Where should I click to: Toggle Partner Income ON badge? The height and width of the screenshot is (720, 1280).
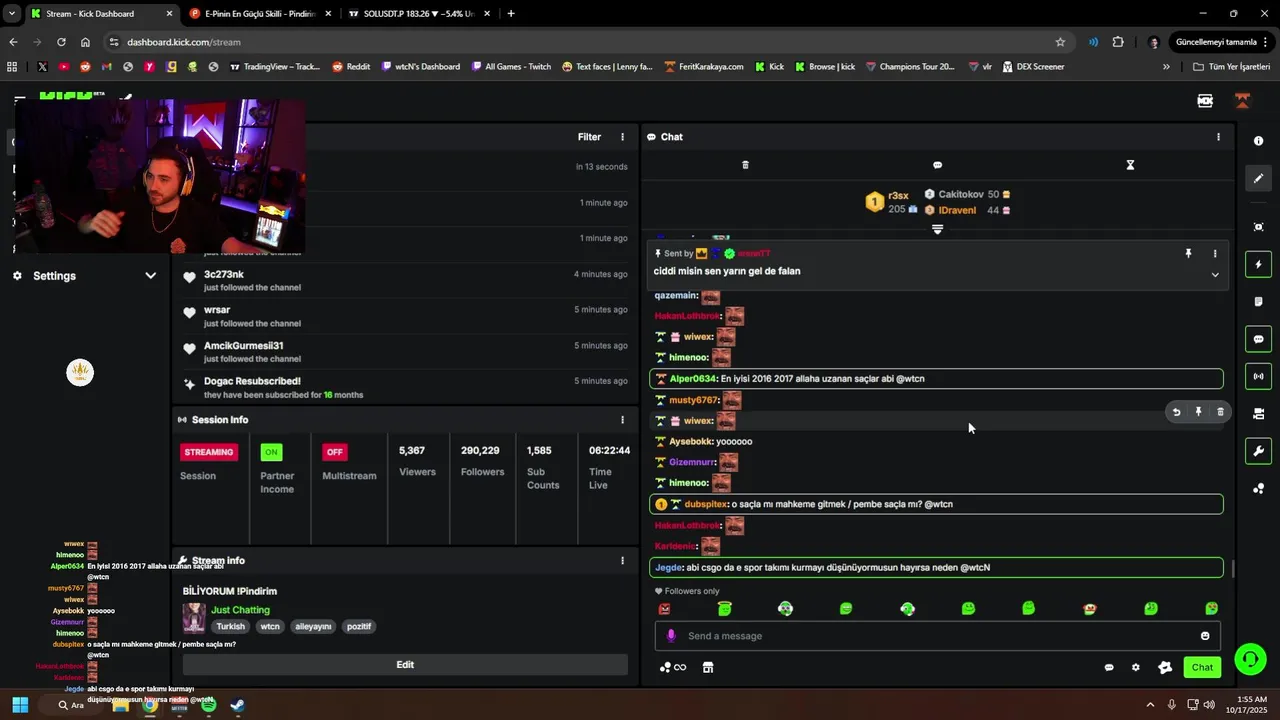tap(271, 452)
